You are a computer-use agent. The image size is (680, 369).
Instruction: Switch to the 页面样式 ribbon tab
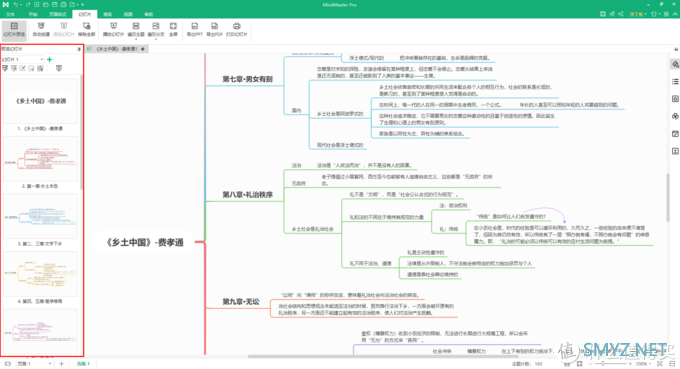(x=58, y=14)
